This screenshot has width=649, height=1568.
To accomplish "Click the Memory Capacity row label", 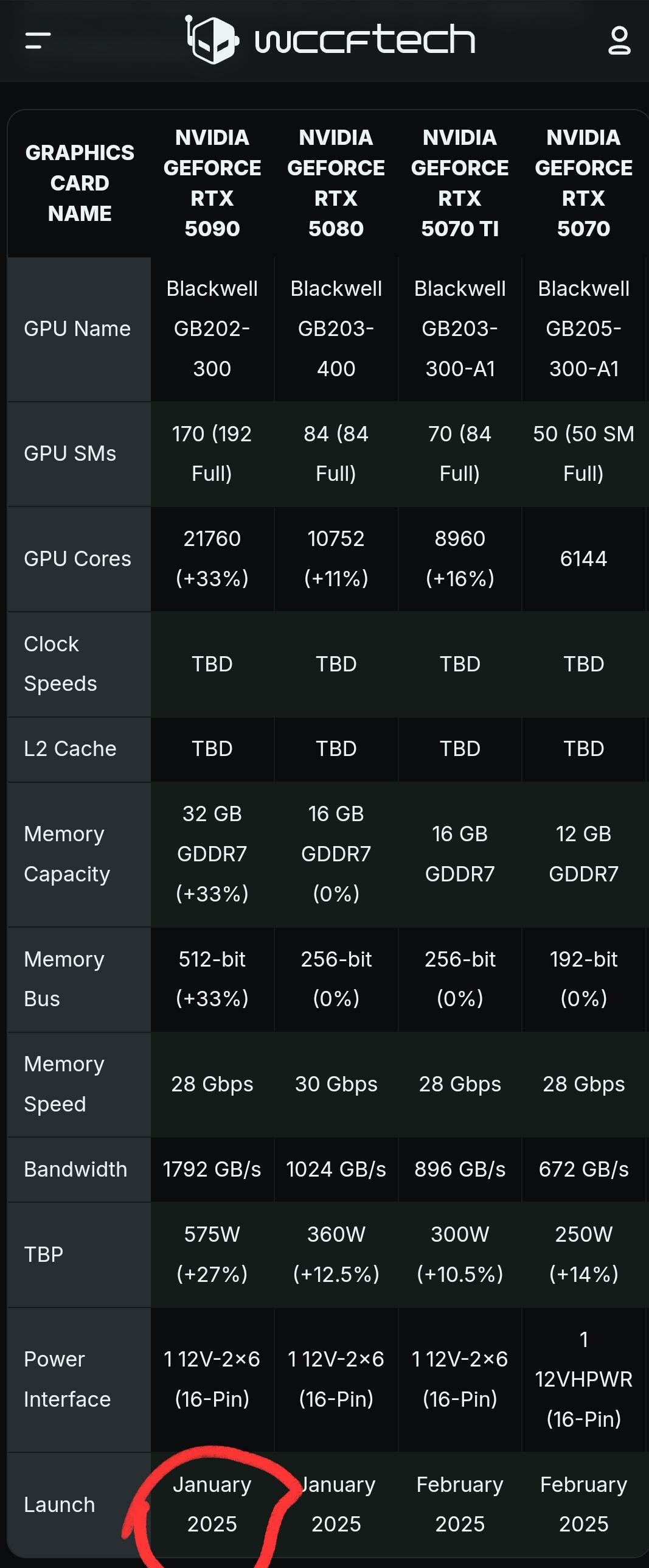I will coord(67,854).
